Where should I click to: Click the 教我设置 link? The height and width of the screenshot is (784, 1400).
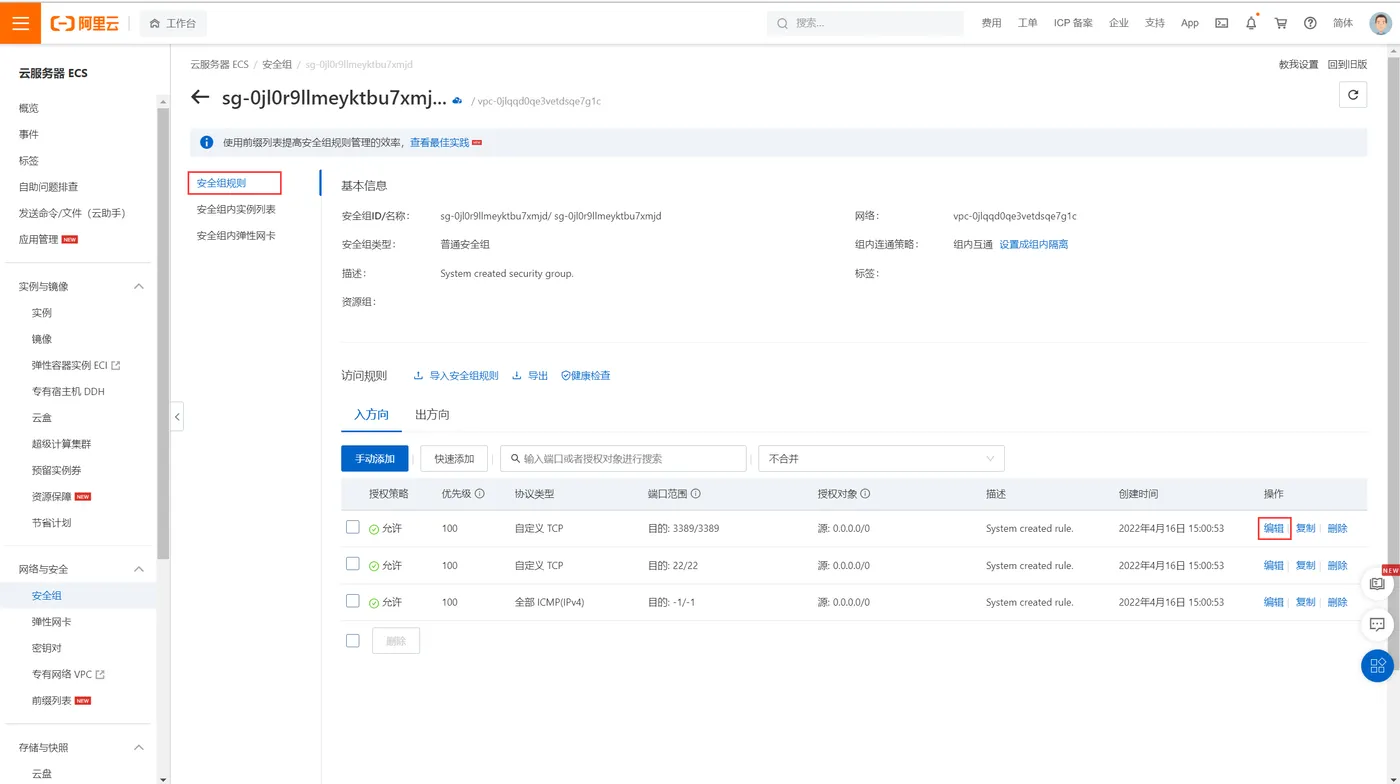(1298, 64)
